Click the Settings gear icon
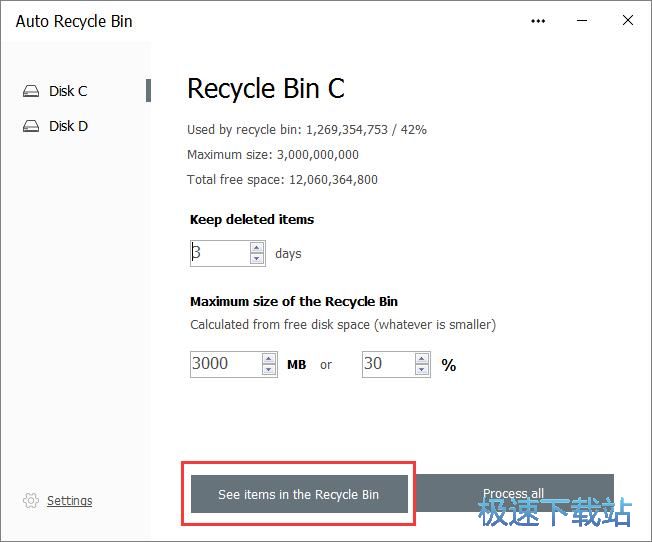Viewport: 652px width, 542px height. (31, 500)
